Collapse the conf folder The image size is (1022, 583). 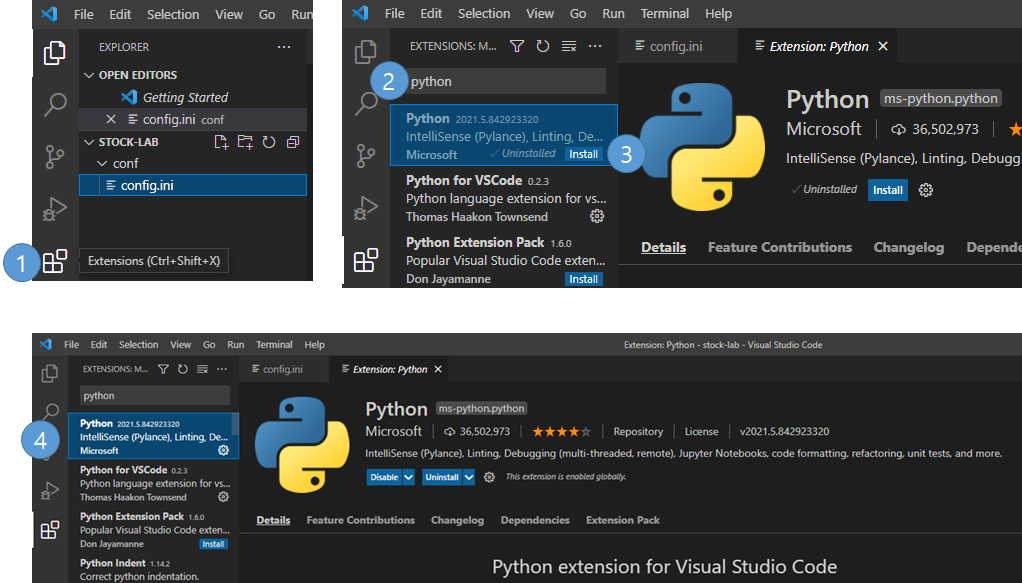[102, 163]
